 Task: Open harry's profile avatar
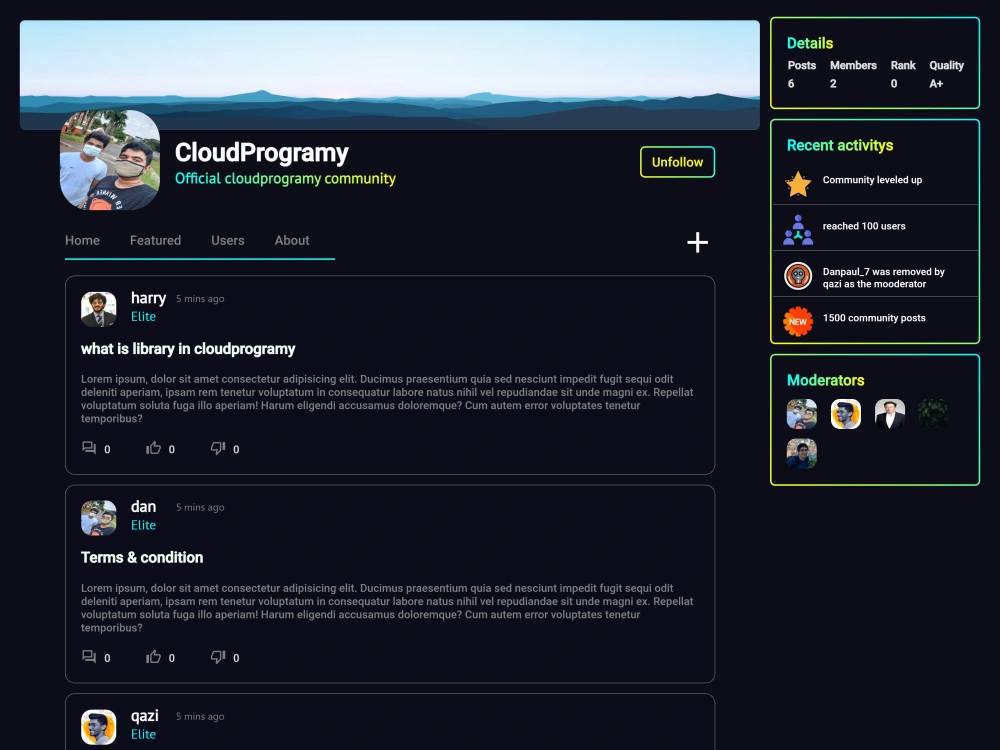click(x=99, y=309)
